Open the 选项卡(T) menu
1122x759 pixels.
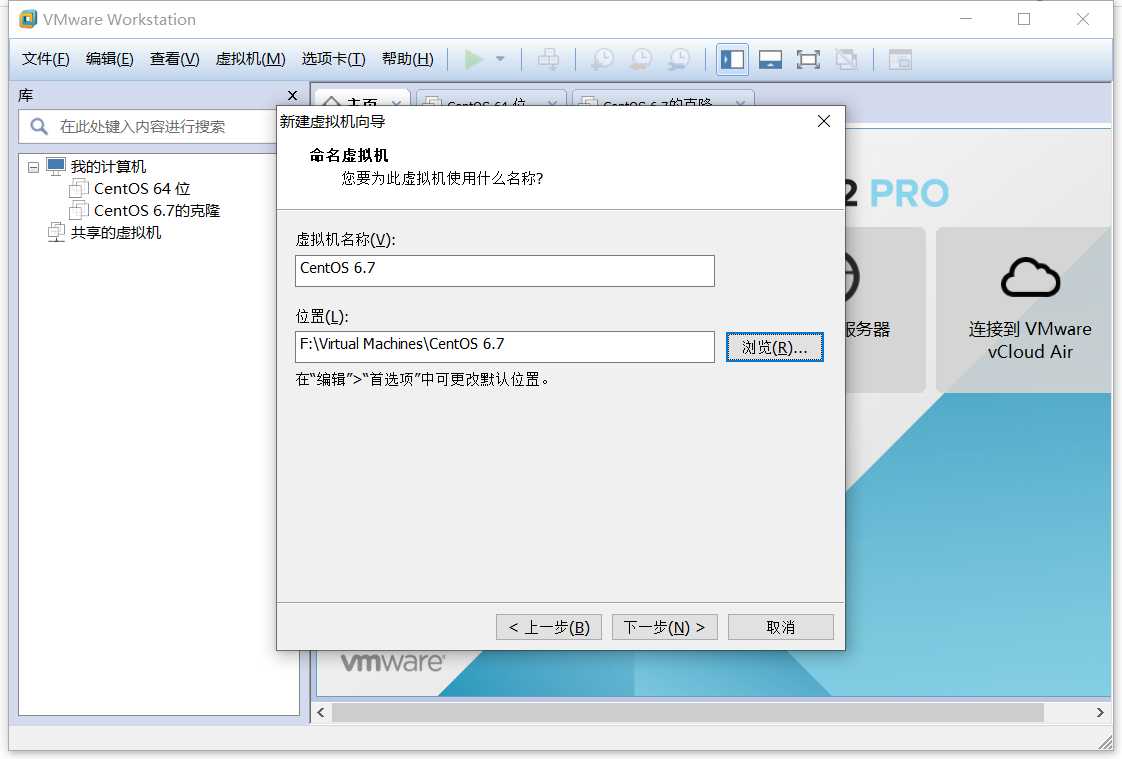coord(333,59)
